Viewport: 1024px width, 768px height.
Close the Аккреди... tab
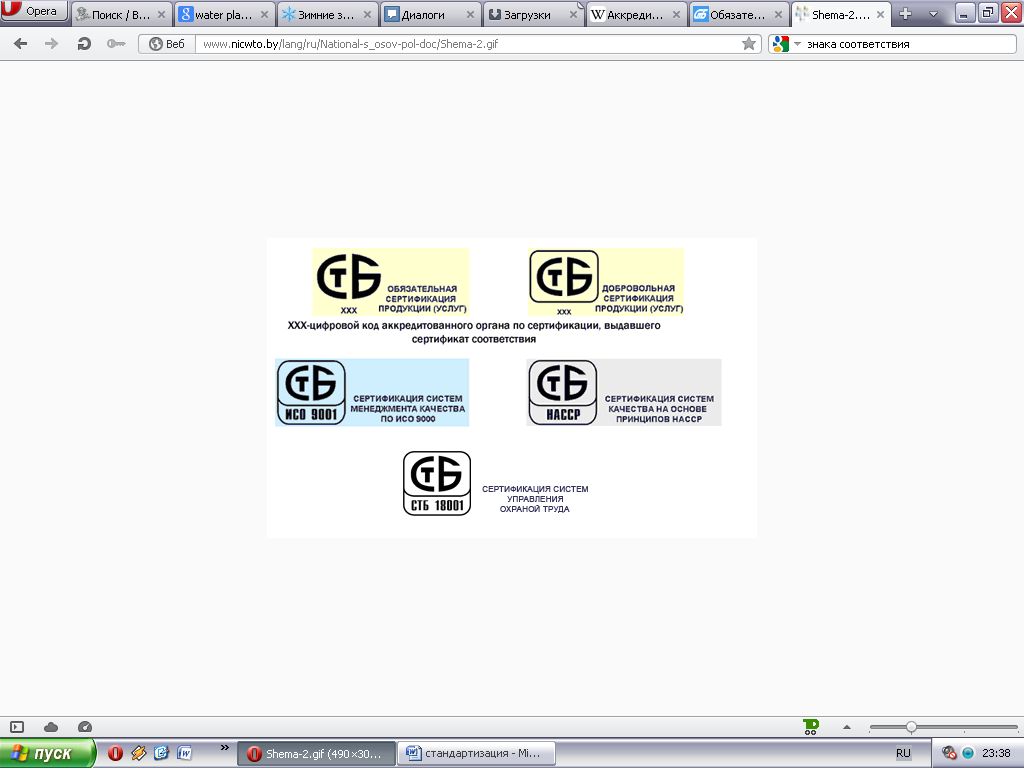[x=677, y=14]
